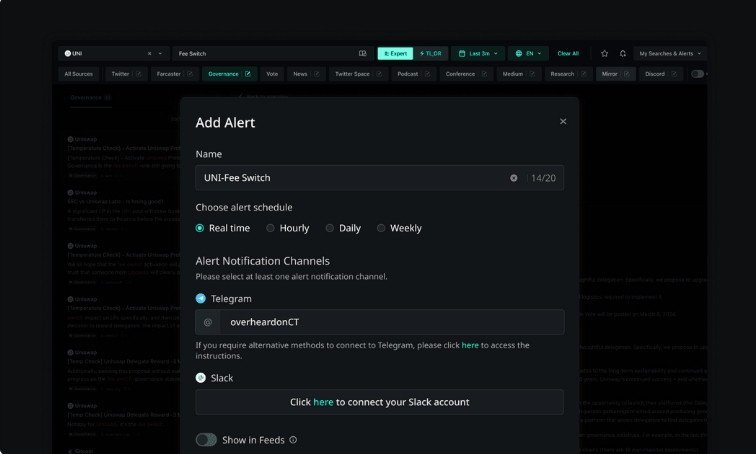Open the book icon in Fee Switch search
Screen dimensions: 756x454
[363, 53]
